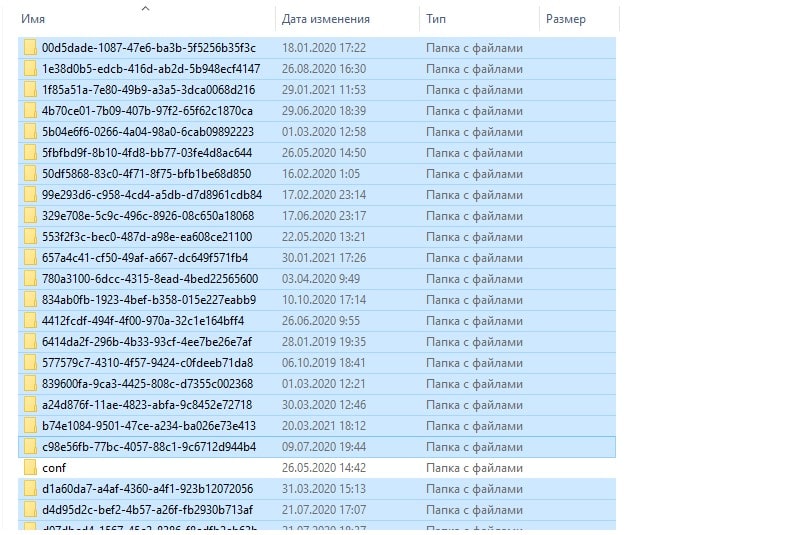Click the date 20.03.2021 18:12
The height and width of the screenshot is (535, 801).
click(324, 425)
